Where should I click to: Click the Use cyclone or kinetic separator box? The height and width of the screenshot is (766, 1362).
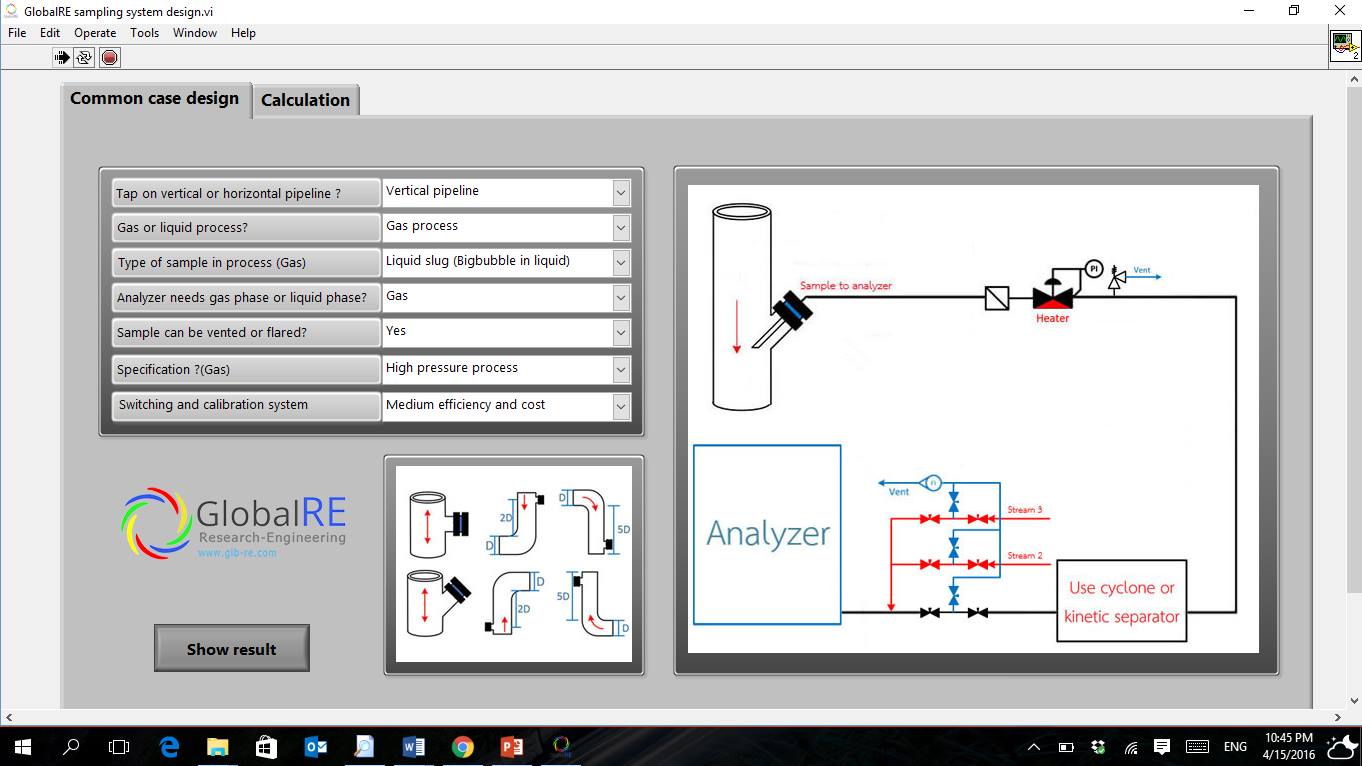click(x=1122, y=601)
